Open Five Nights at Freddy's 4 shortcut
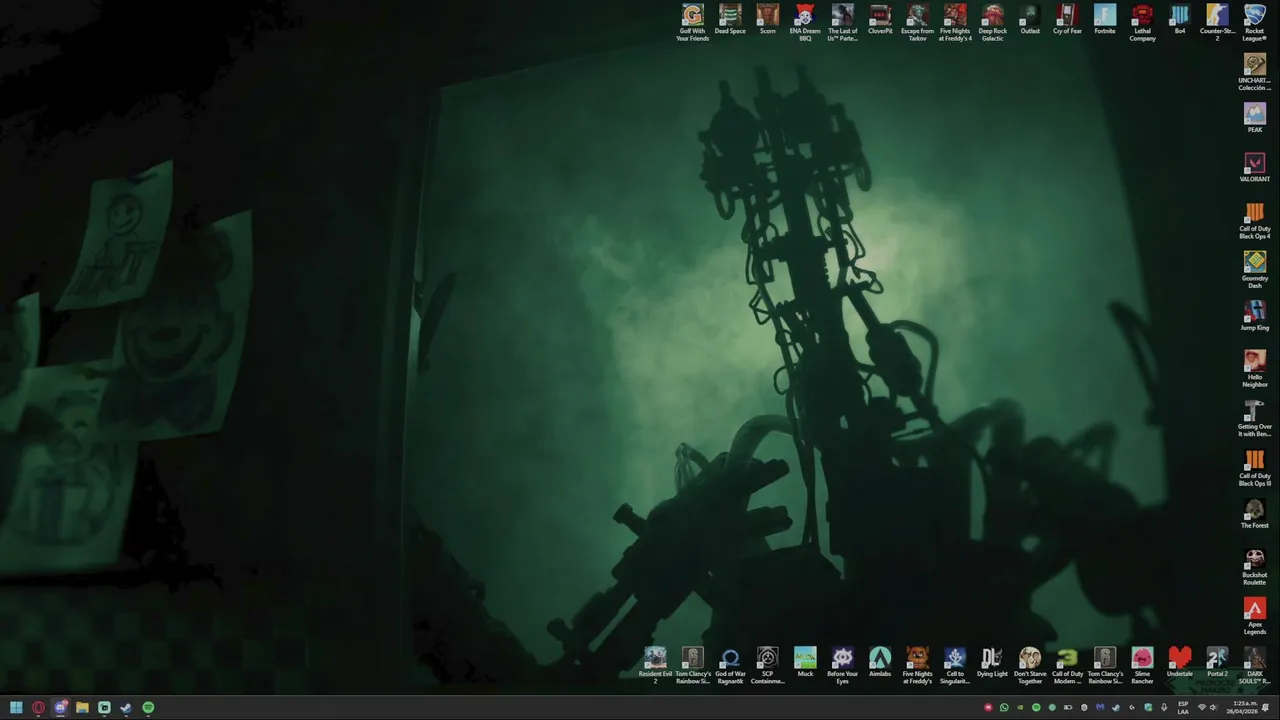 click(955, 22)
